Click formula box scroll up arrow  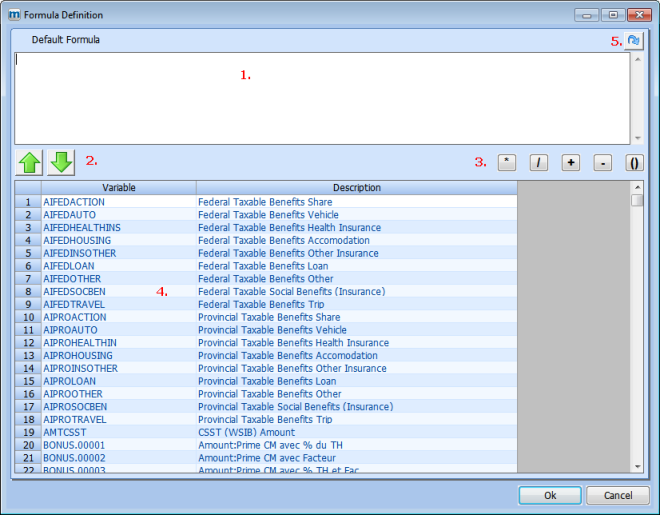[x=638, y=59]
